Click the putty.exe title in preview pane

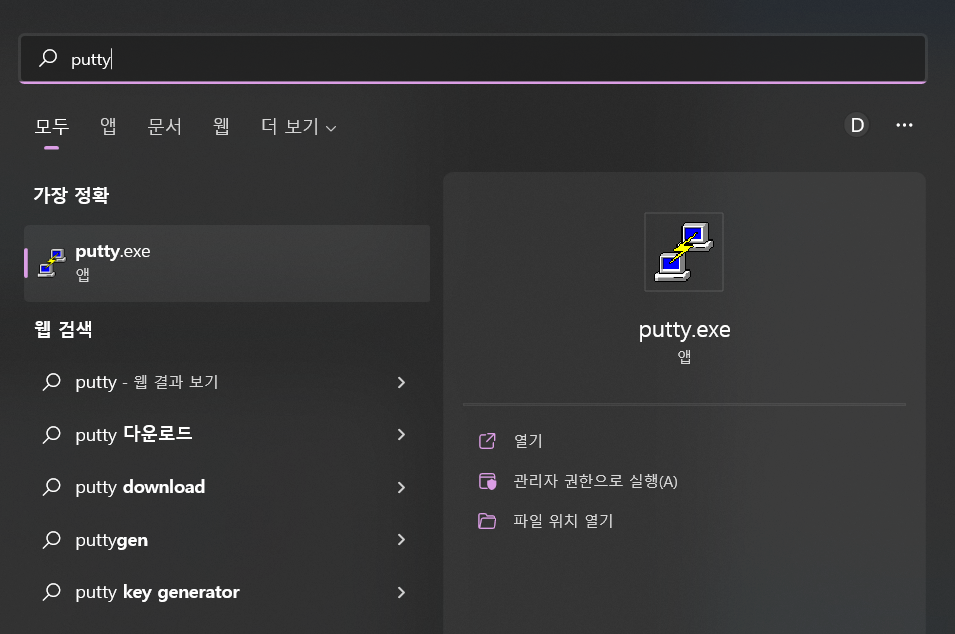pyautogui.click(x=684, y=329)
